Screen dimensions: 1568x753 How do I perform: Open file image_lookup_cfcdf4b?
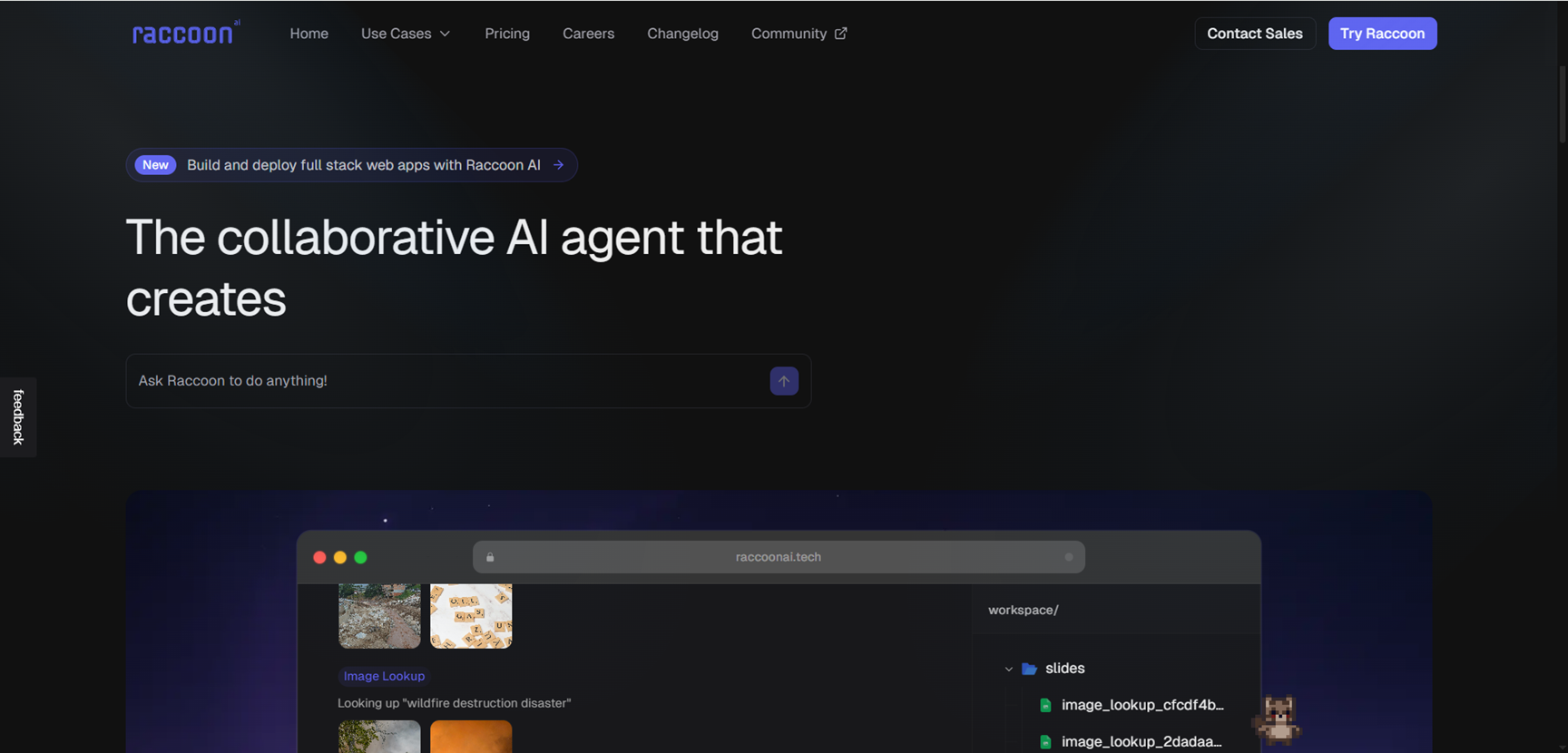click(x=1142, y=705)
